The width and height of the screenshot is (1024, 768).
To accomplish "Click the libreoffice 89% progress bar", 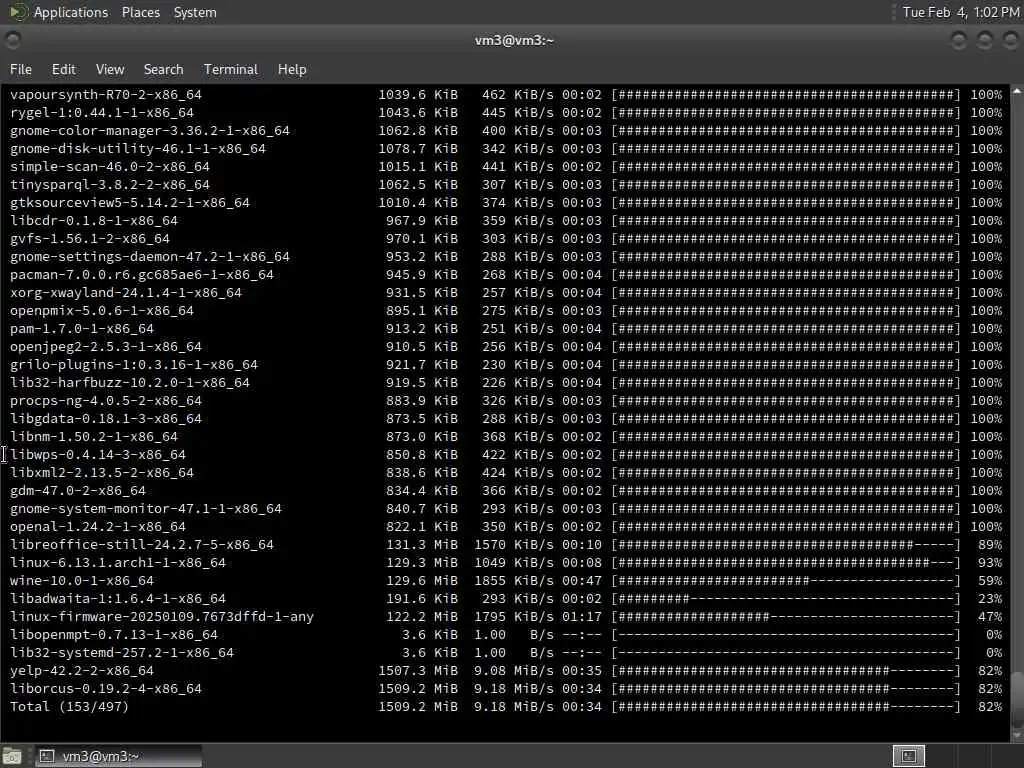I will tap(786, 545).
